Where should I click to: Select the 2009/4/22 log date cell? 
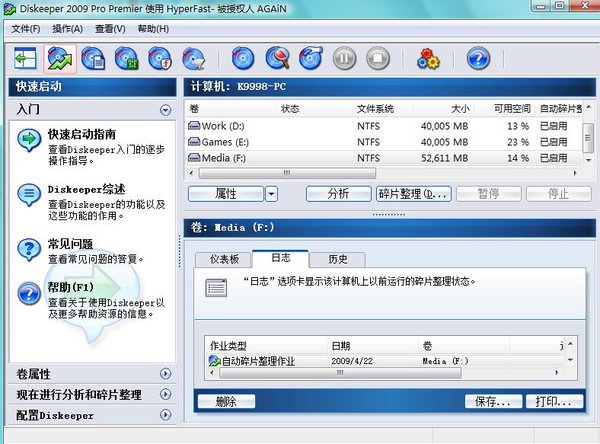(x=352, y=361)
